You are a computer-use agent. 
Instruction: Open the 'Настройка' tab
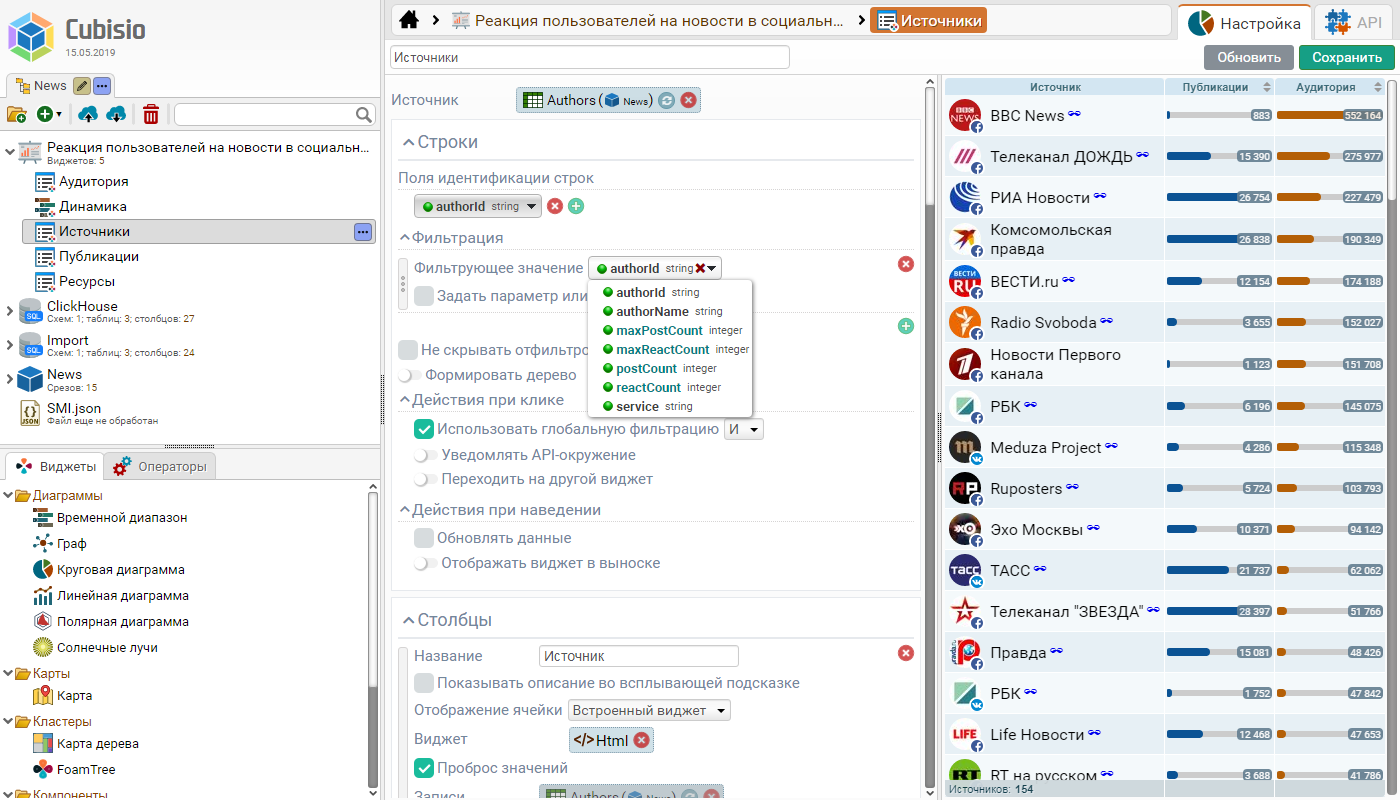click(1244, 23)
